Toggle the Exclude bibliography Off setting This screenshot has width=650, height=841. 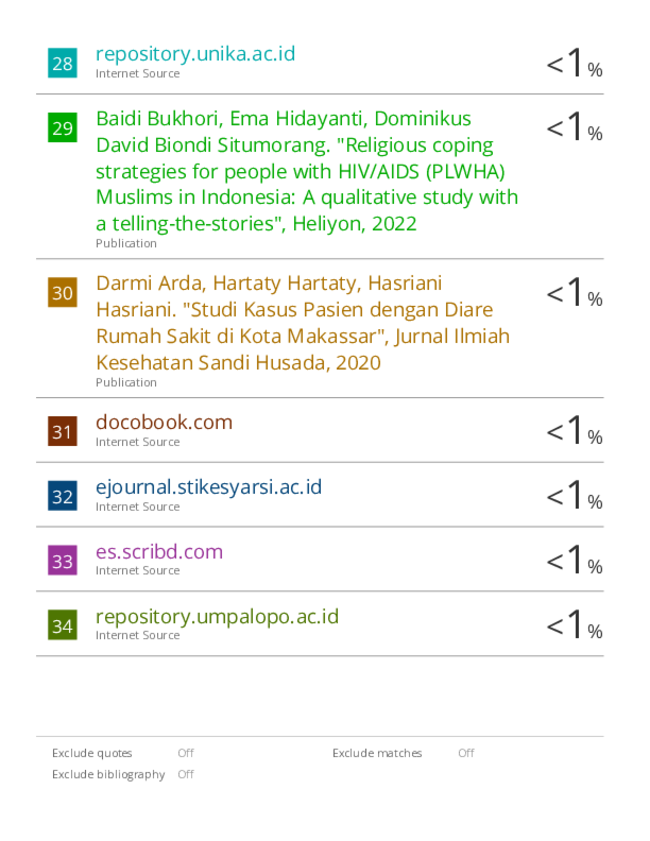(186, 774)
